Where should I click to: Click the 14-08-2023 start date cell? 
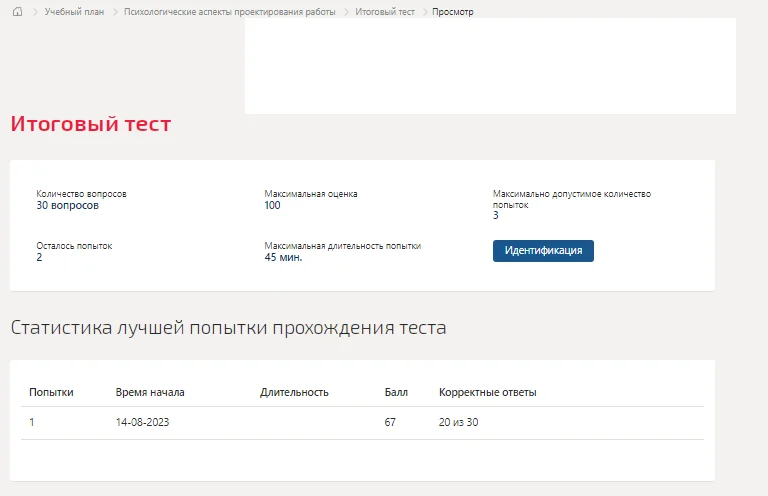click(x=143, y=422)
